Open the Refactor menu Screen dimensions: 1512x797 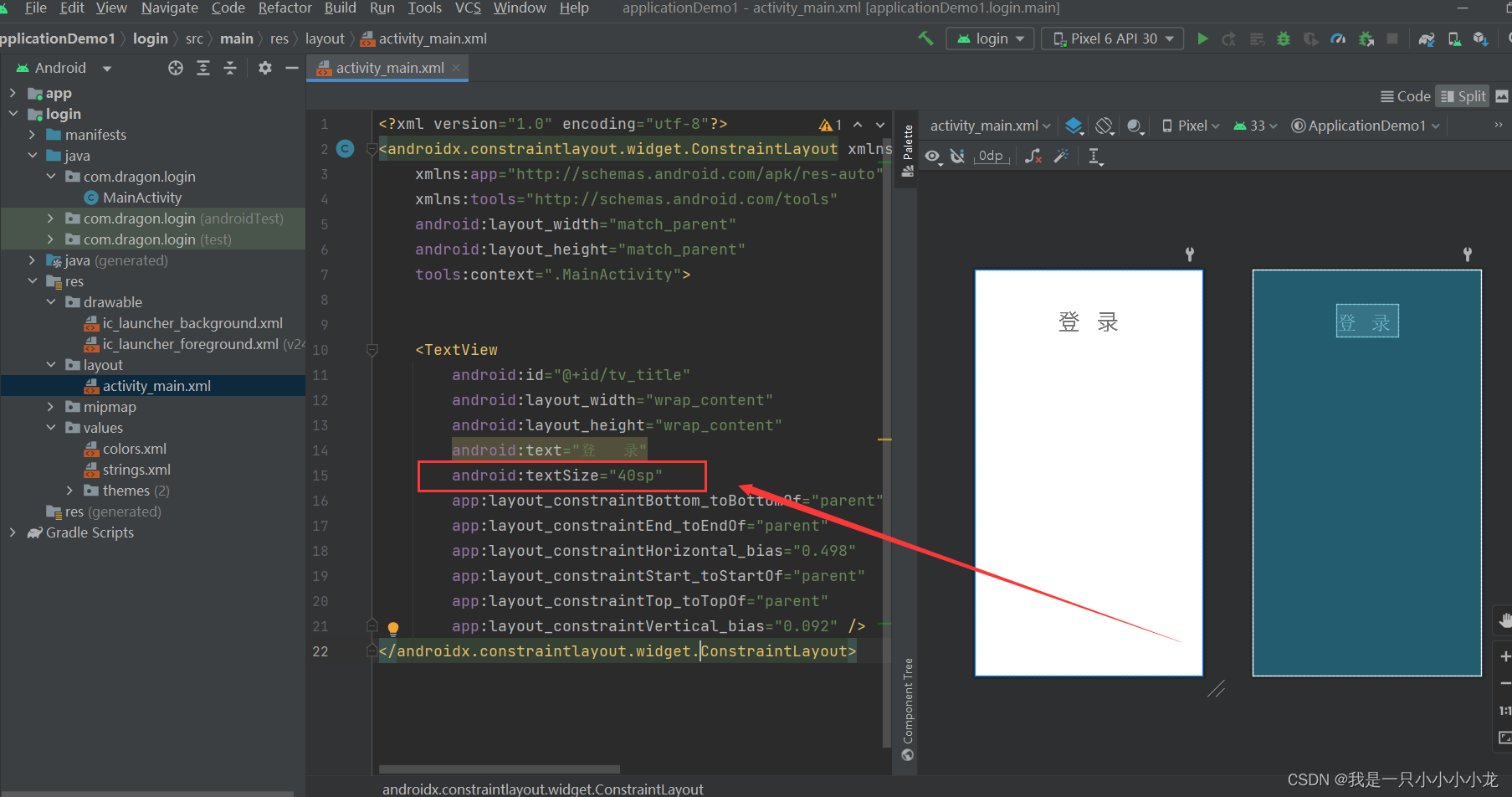pos(284,8)
